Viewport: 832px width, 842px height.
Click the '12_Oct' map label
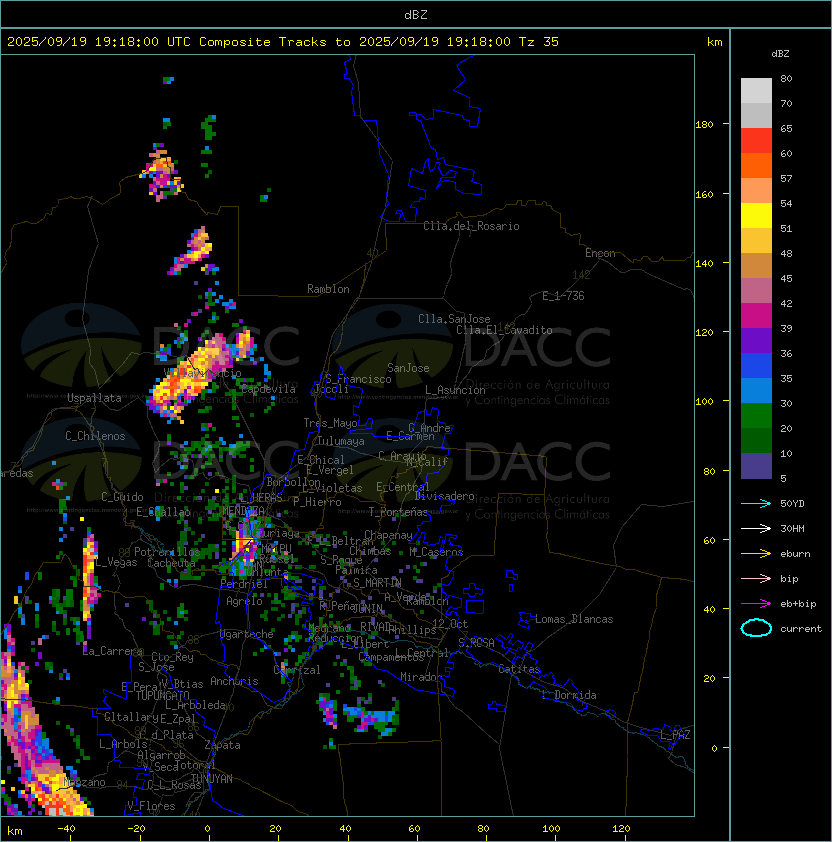[x=450, y=624]
